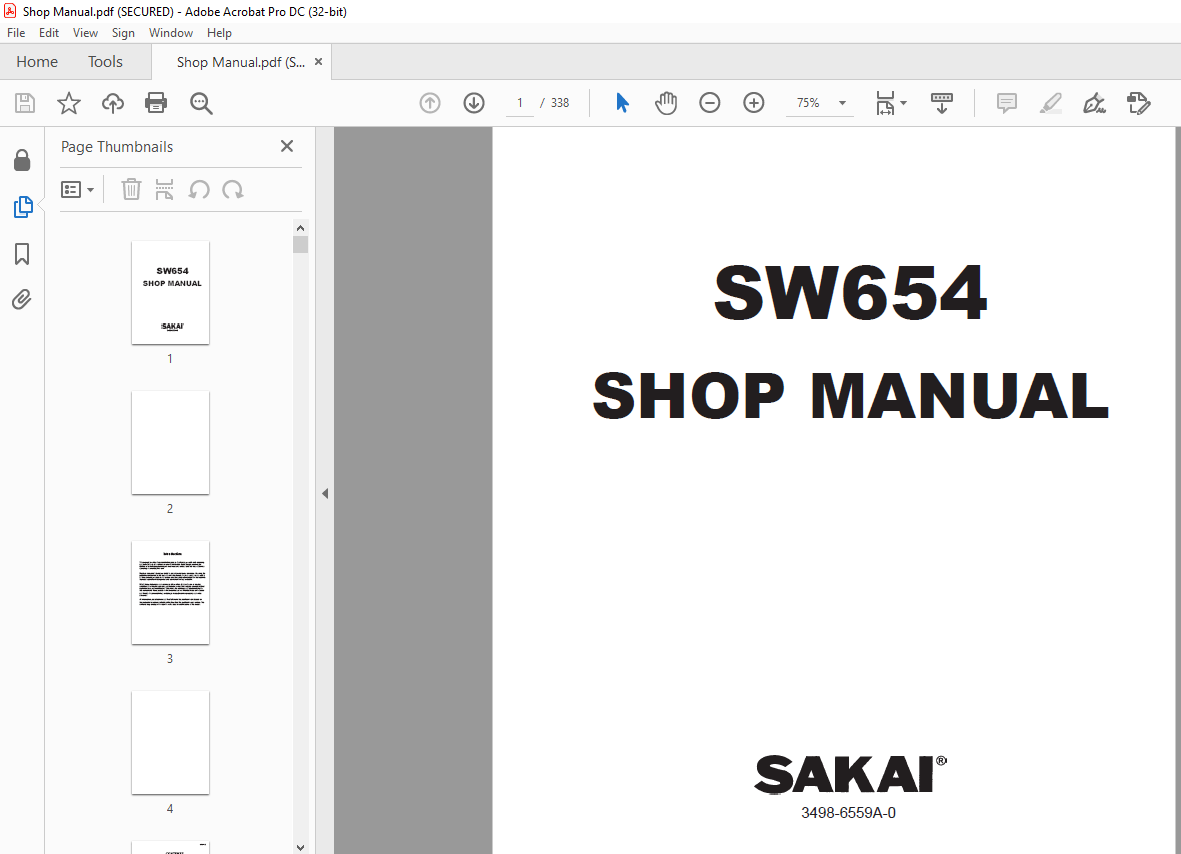Zoom out with minus button
The image size is (1181, 854).
[x=710, y=103]
